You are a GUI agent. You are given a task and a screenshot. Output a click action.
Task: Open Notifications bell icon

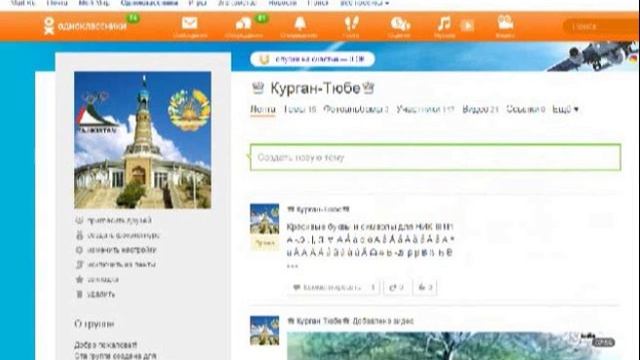(x=300, y=24)
